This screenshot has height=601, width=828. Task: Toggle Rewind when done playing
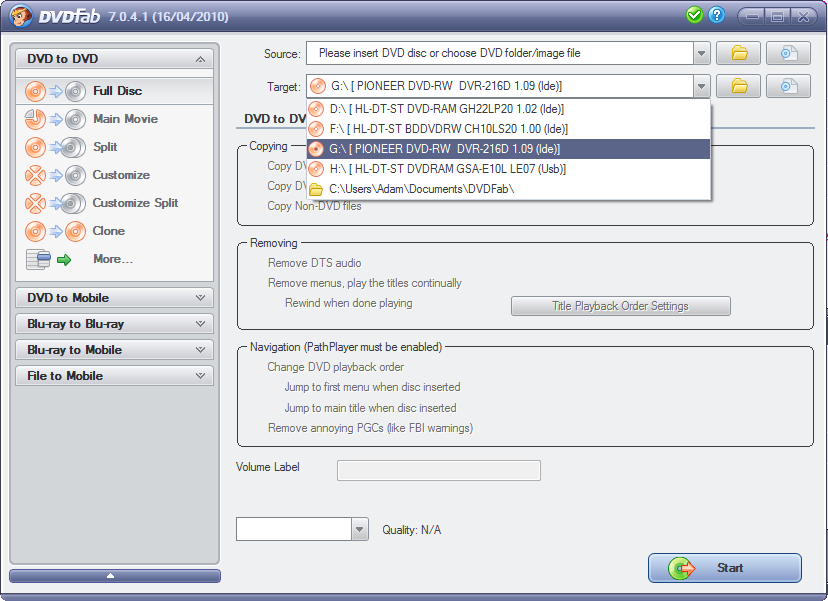(x=349, y=303)
